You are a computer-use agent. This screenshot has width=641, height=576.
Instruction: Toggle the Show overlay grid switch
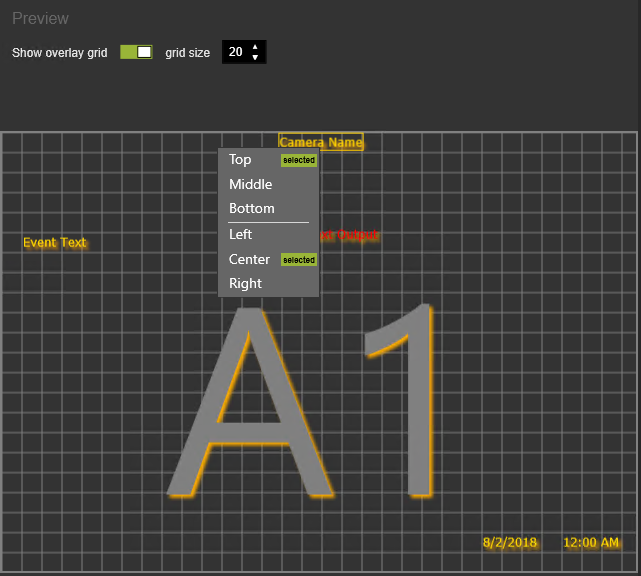tap(136, 52)
